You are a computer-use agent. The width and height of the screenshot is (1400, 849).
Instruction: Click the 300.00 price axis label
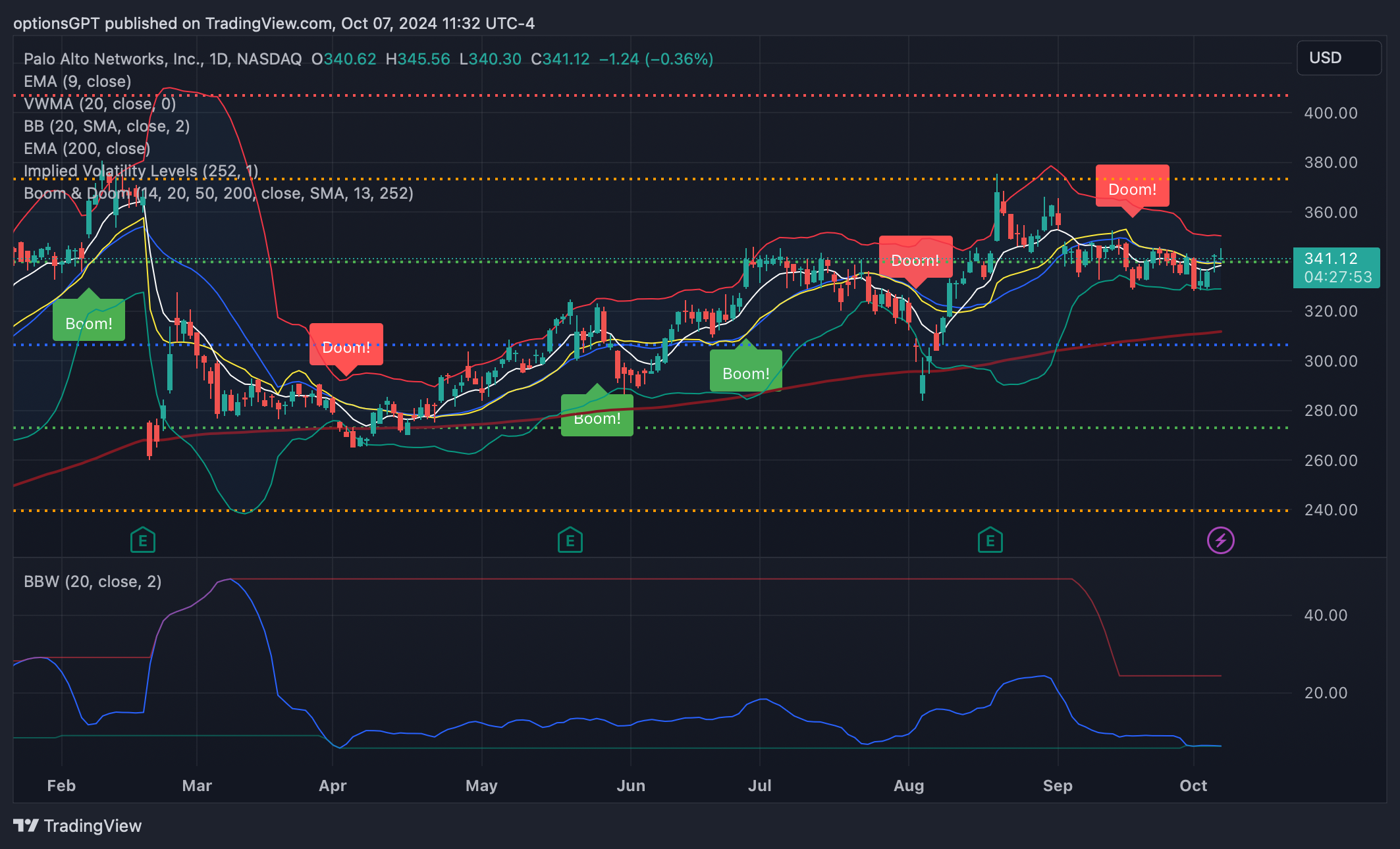pos(1331,361)
